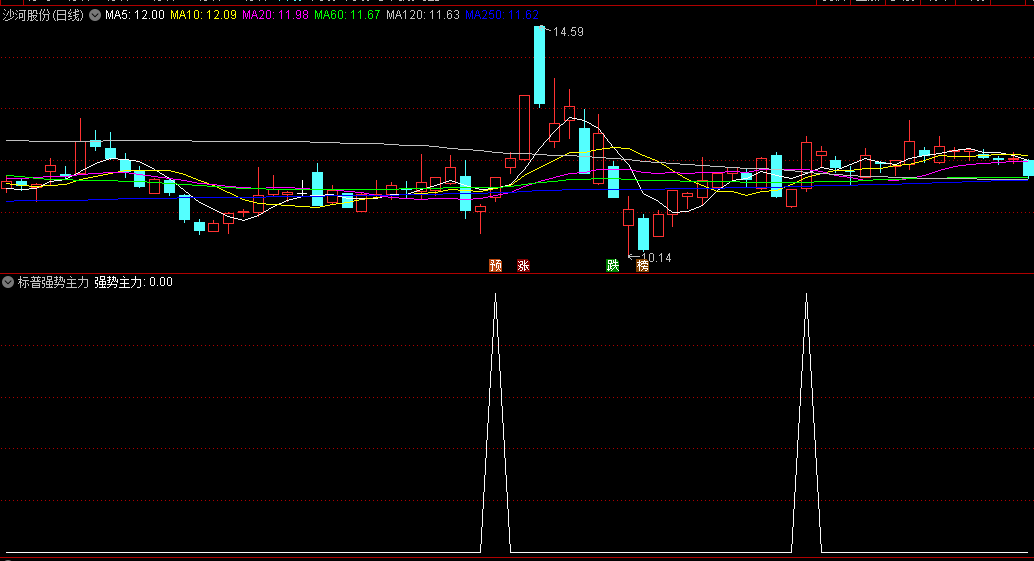This screenshot has height=561, width=1034.
Task: Click the orange 预 event marker
Action: coord(494,265)
